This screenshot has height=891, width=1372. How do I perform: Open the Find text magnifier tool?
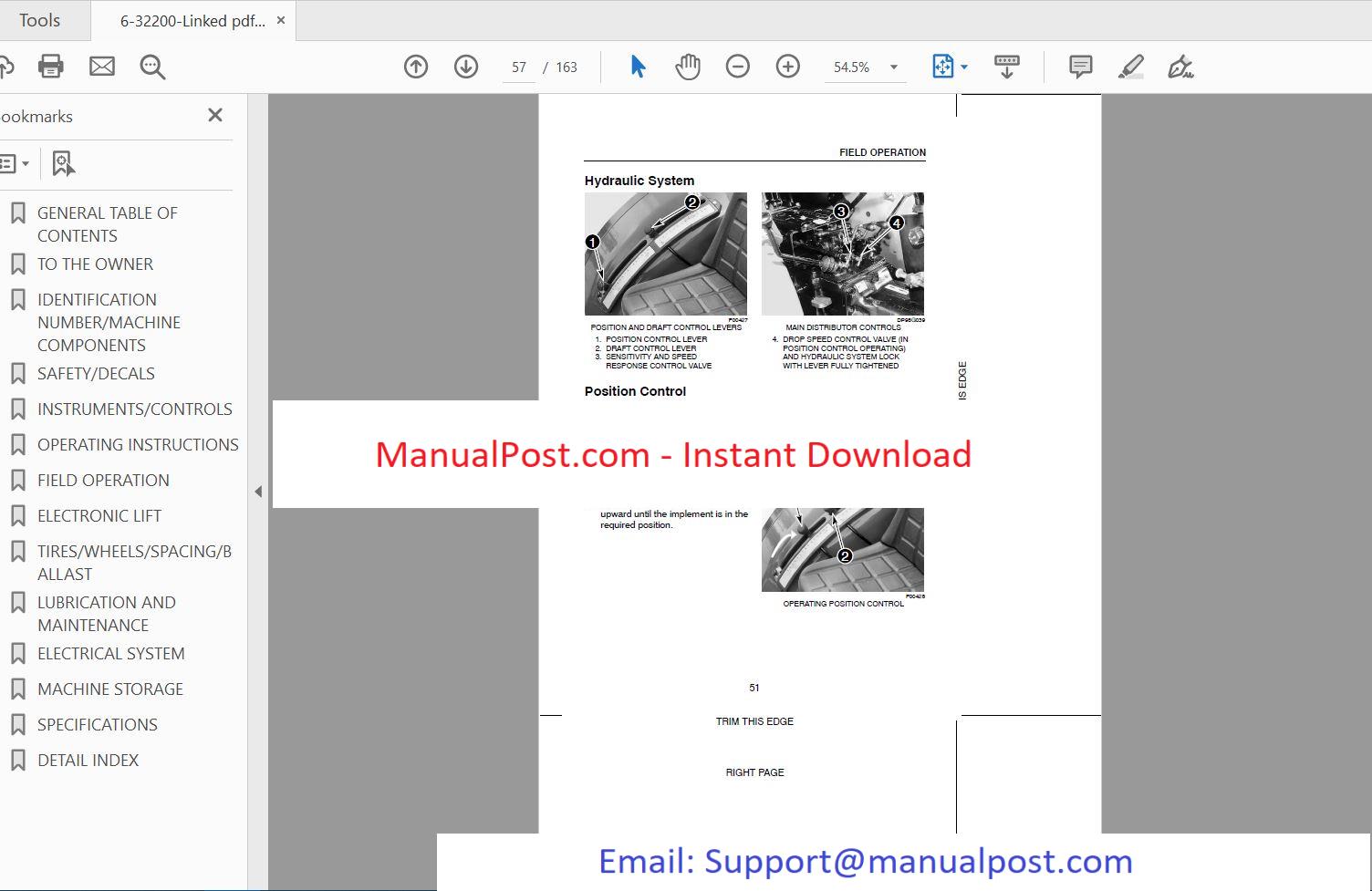click(152, 67)
